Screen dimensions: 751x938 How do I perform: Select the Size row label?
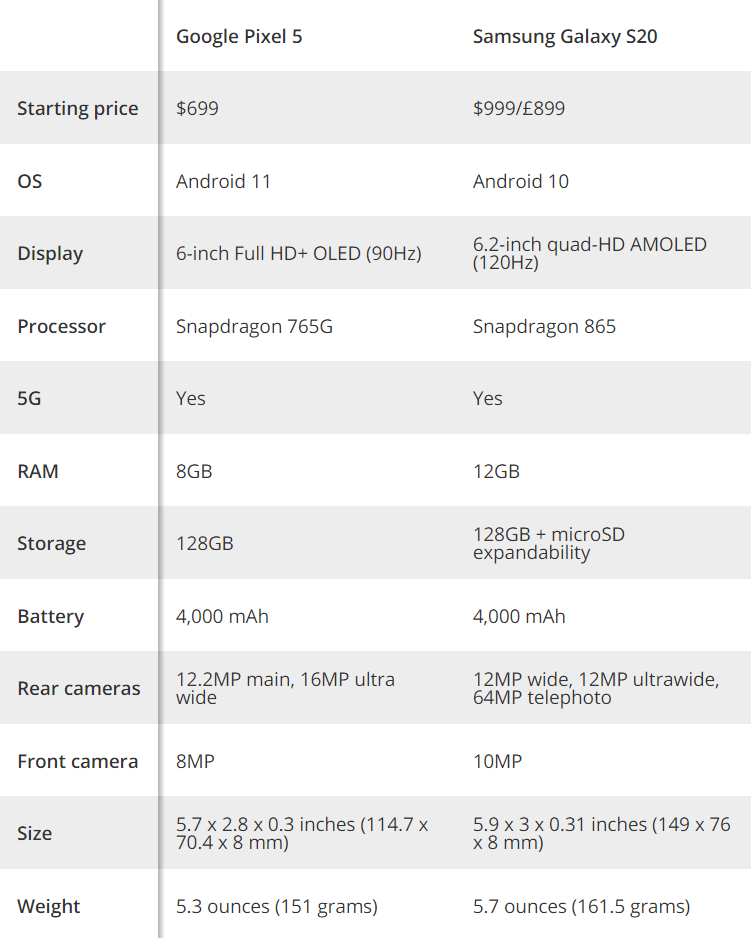click(34, 833)
